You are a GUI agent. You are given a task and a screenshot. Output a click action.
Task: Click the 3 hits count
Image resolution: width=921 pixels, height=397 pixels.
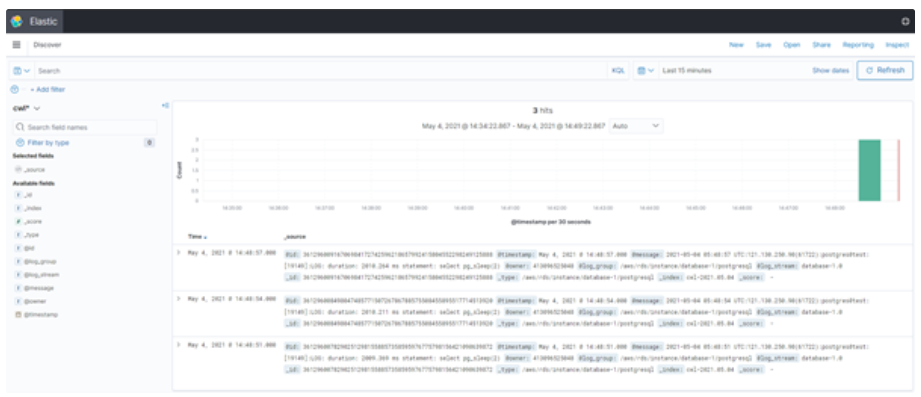(542, 110)
